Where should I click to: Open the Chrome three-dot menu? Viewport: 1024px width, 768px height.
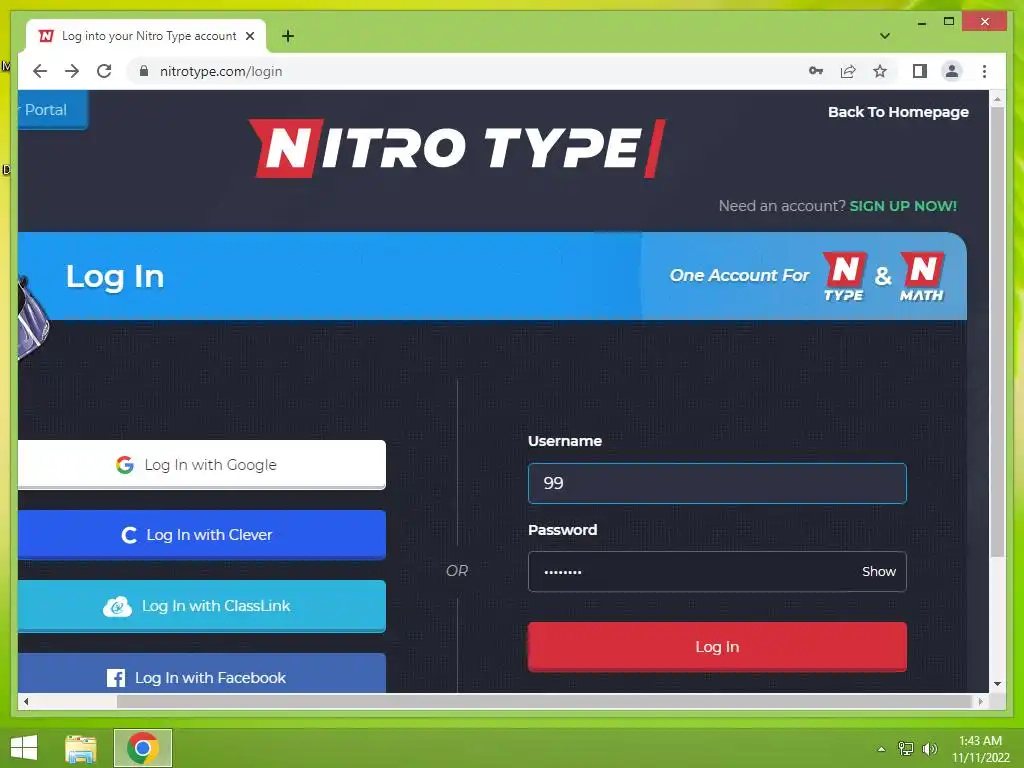984,71
